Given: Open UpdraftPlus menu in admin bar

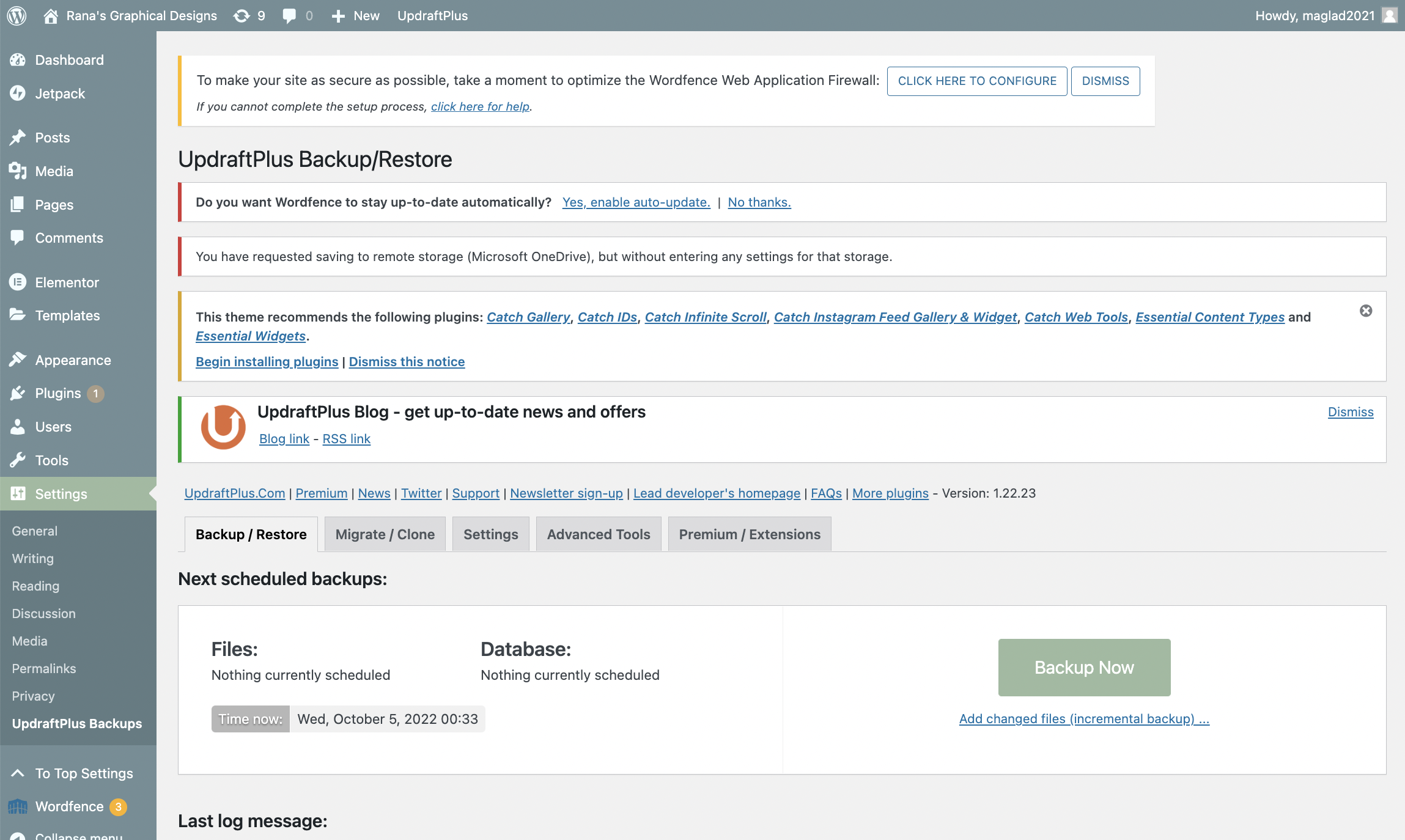Looking at the screenshot, I should [x=433, y=16].
